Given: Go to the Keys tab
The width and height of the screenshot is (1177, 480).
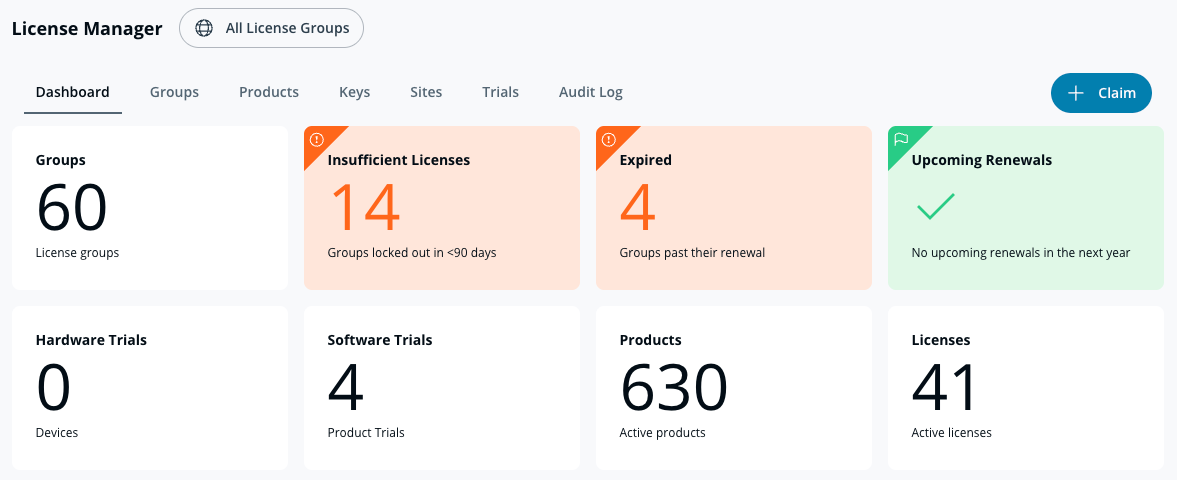Looking at the screenshot, I should [354, 92].
